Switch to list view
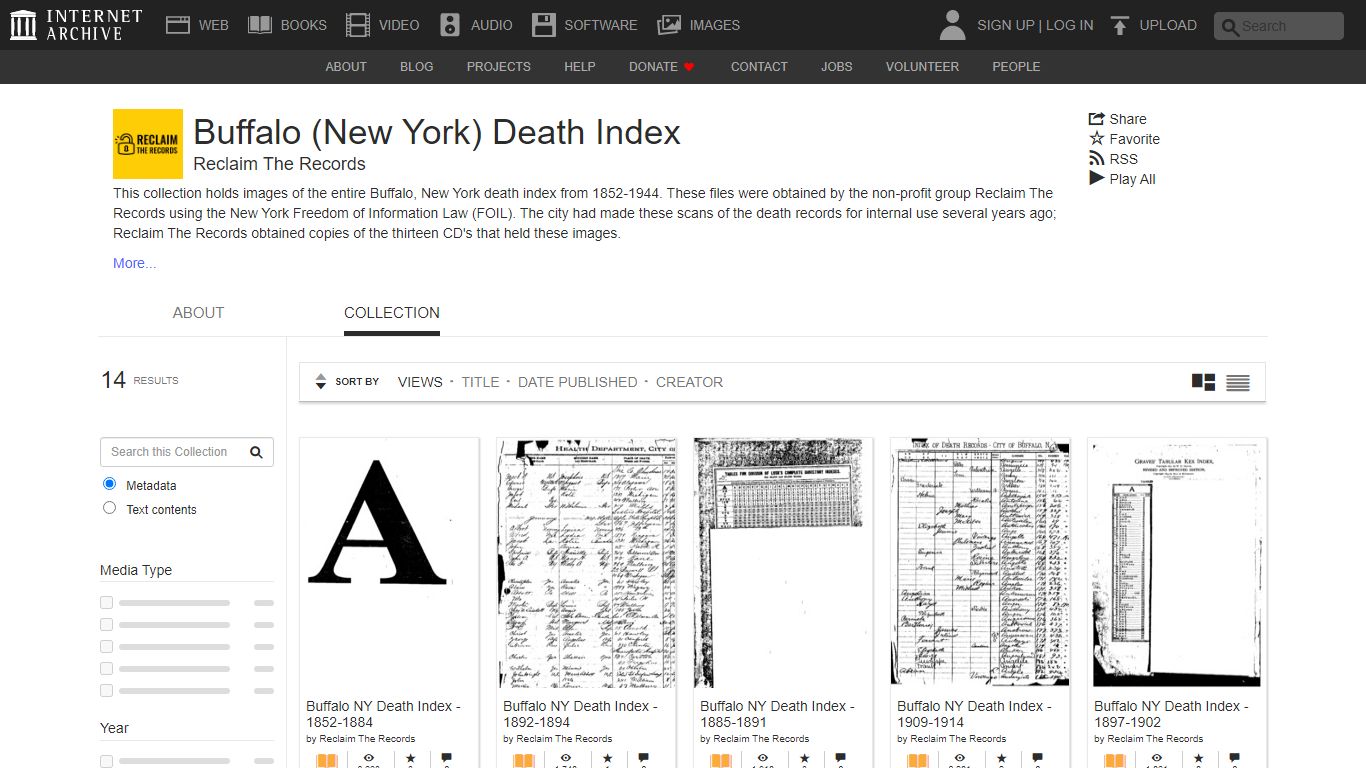The height and width of the screenshot is (768, 1366). point(1238,382)
